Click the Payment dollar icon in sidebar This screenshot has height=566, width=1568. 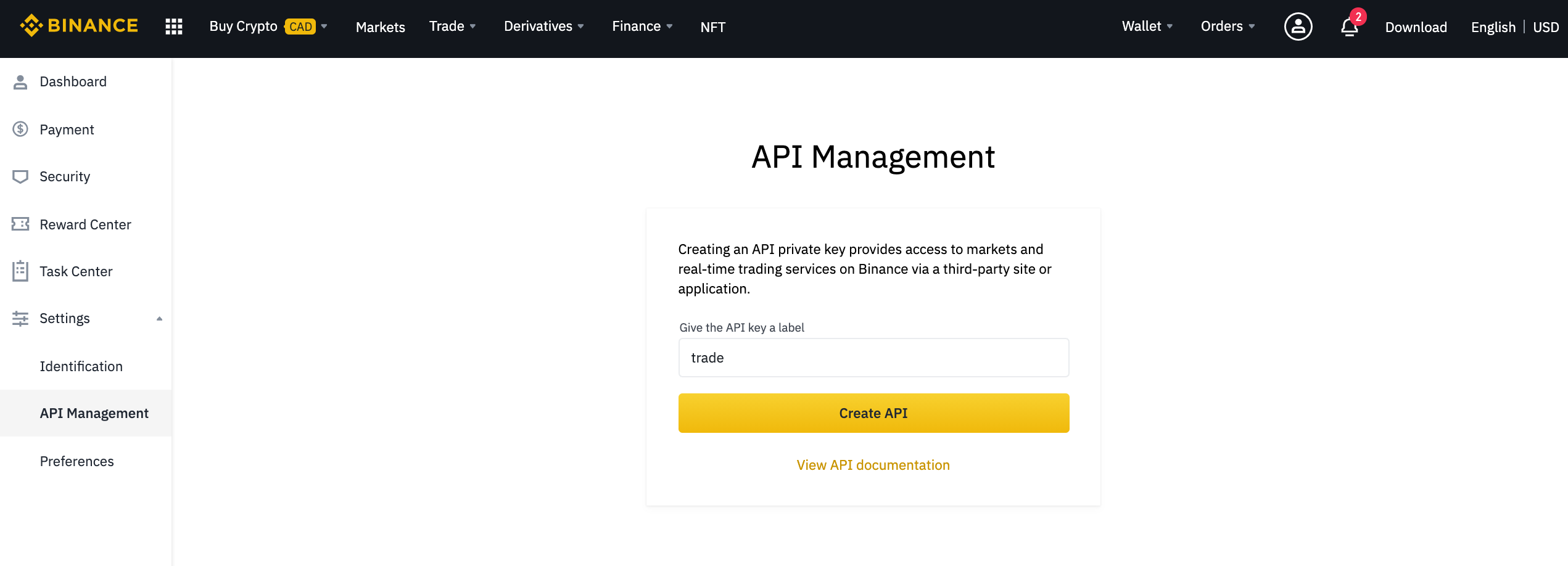click(x=20, y=129)
